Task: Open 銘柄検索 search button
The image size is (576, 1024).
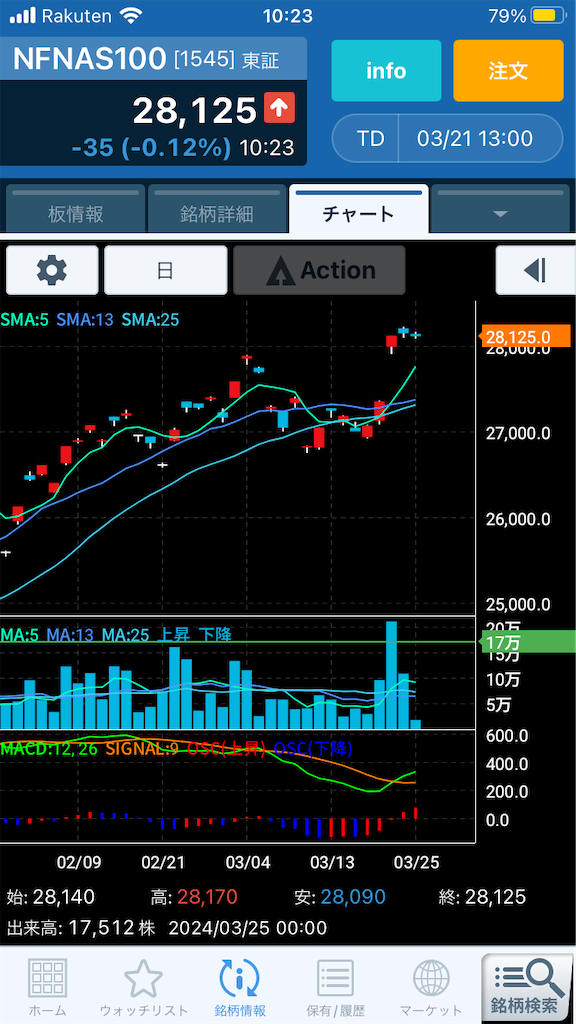Action: (528, 988)
